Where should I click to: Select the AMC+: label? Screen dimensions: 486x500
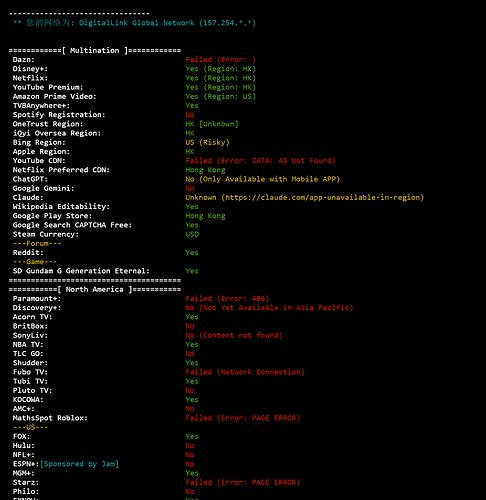coord(24,409)
